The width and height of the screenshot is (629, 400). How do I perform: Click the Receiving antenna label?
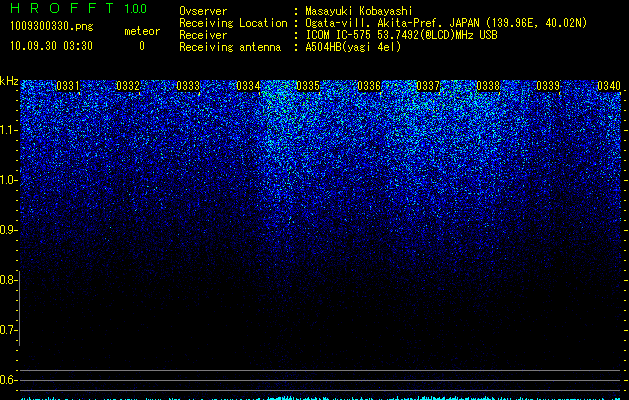[230, 47]
